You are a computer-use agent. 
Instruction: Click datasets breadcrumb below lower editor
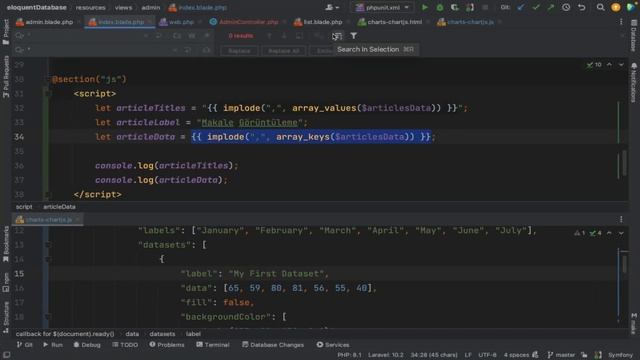[162, 334]
